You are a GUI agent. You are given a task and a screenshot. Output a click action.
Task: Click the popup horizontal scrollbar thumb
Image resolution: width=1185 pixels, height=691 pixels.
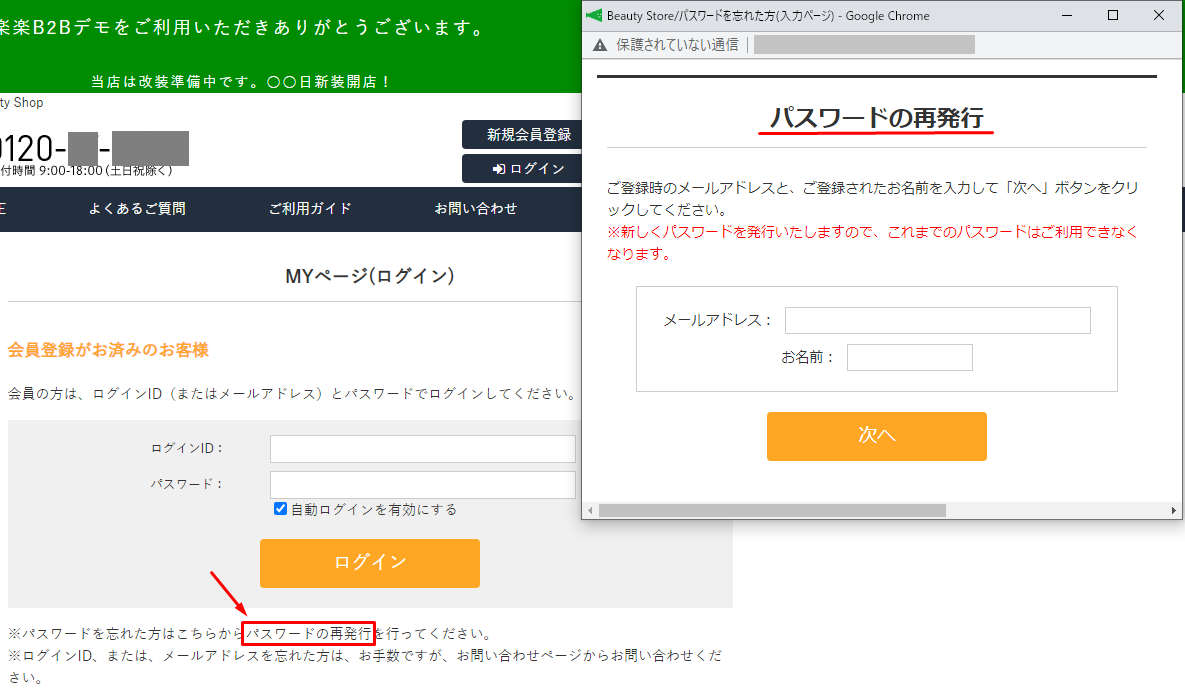[x=772, y=510]
